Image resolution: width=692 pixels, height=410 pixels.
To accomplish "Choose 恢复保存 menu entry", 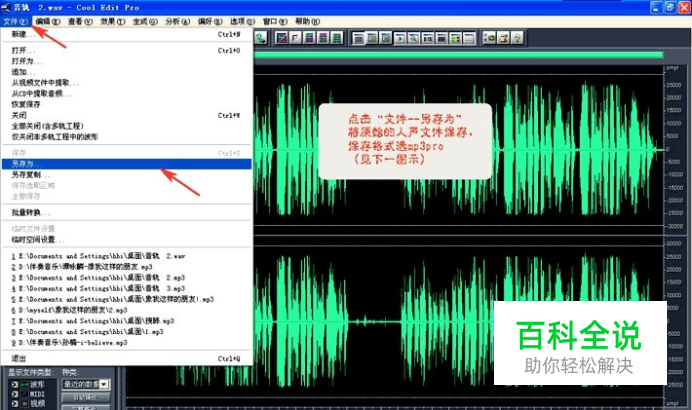I will pos(127,104).
